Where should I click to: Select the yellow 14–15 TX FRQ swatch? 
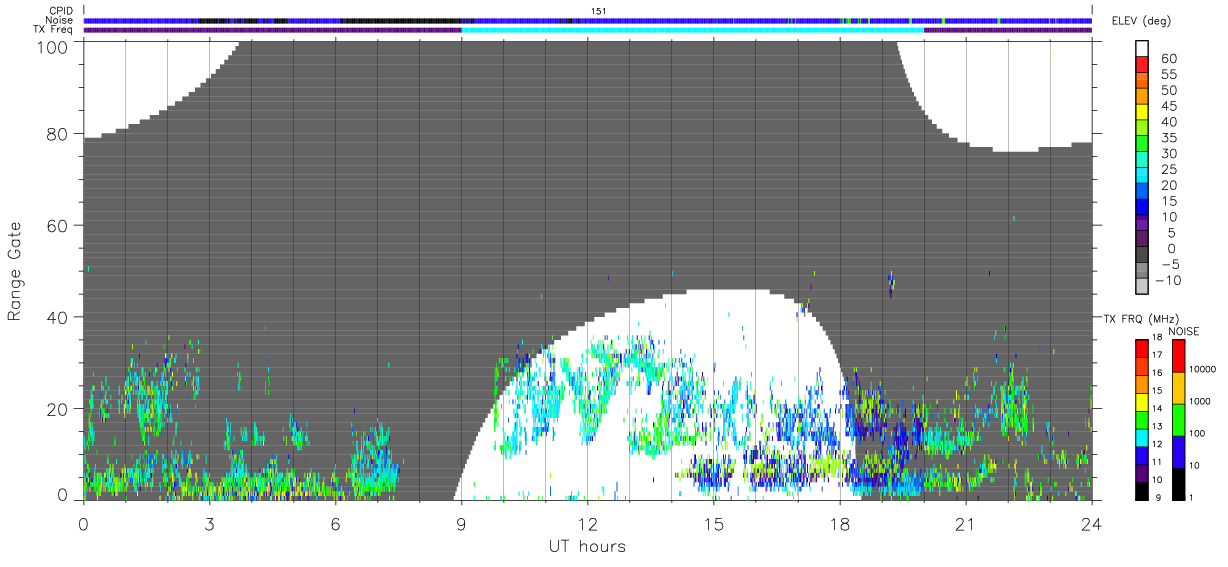(x=1144, y=402)
